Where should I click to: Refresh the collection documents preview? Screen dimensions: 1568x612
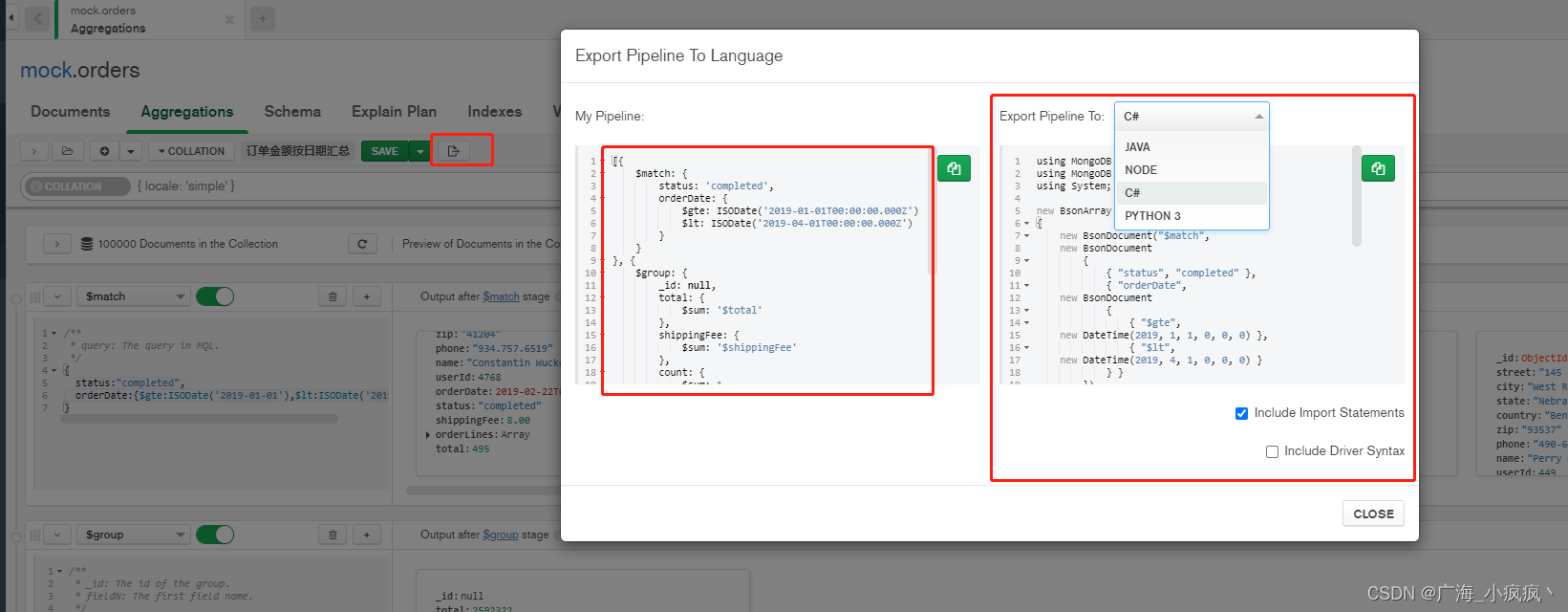coord(362,244)
